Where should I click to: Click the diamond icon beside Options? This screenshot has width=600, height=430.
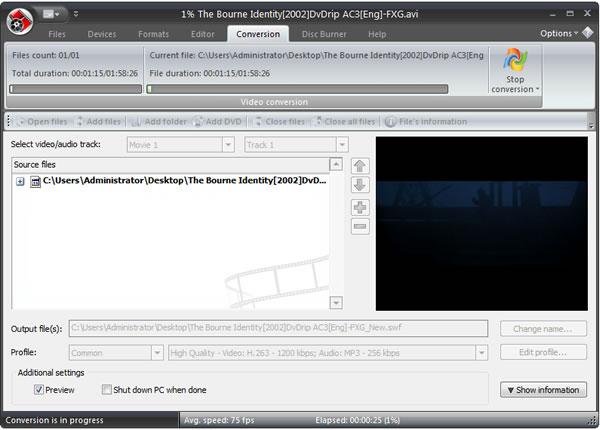pos(587,33)
